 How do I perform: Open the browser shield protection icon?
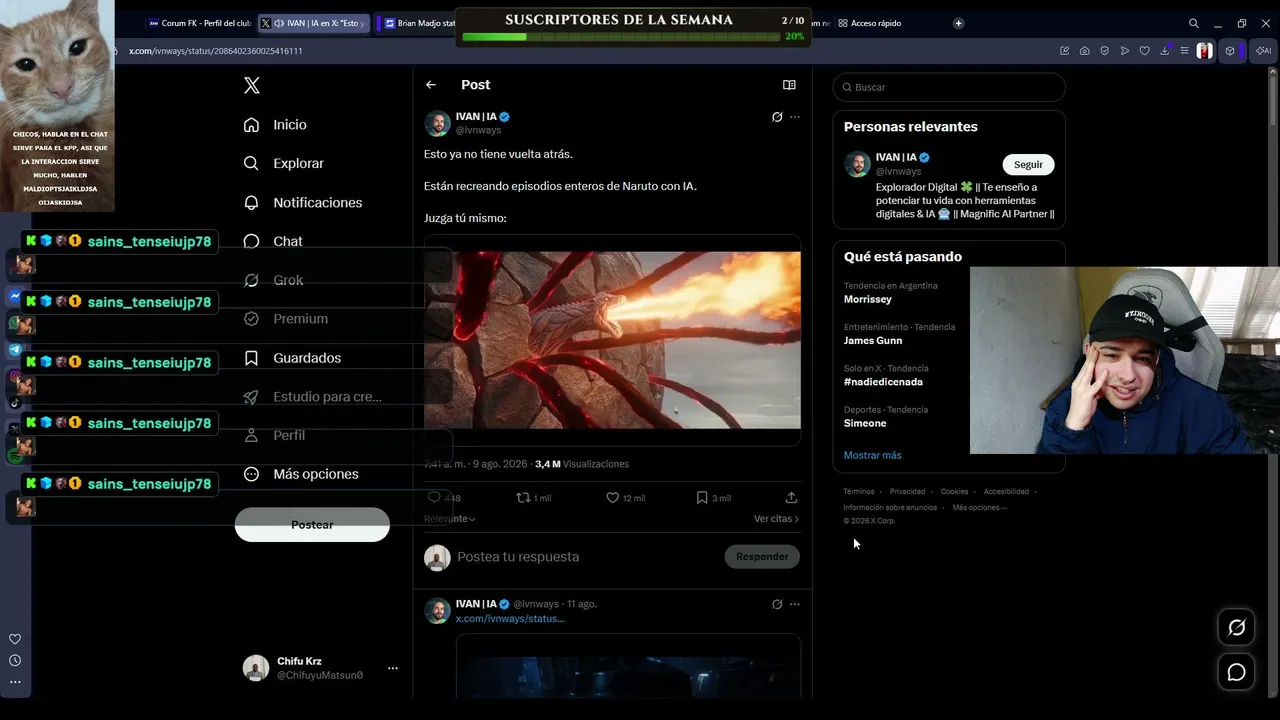click(x=1105, y=51)
